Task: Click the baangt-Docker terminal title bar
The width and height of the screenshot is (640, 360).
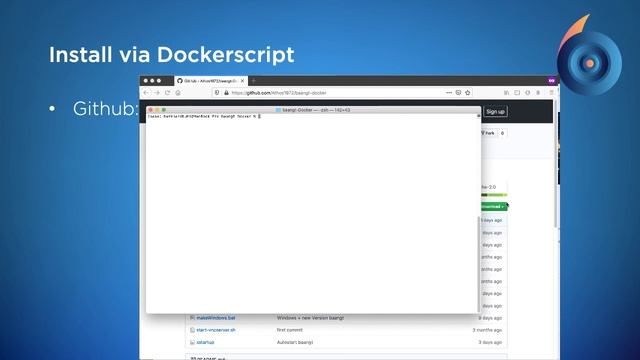Action: coord(313,110)
